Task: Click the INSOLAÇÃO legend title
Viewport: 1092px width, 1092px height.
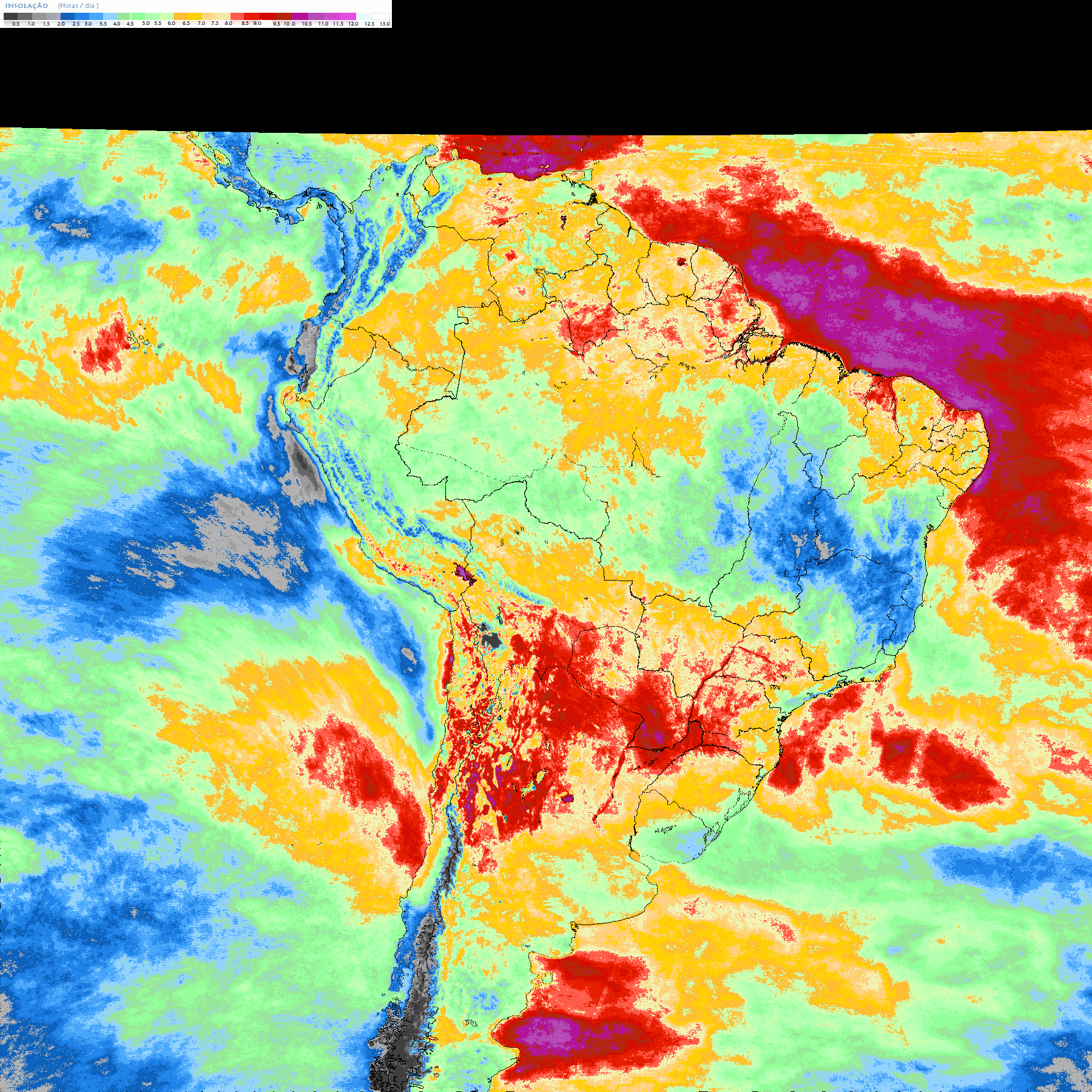Action: [x=27, y=6]
